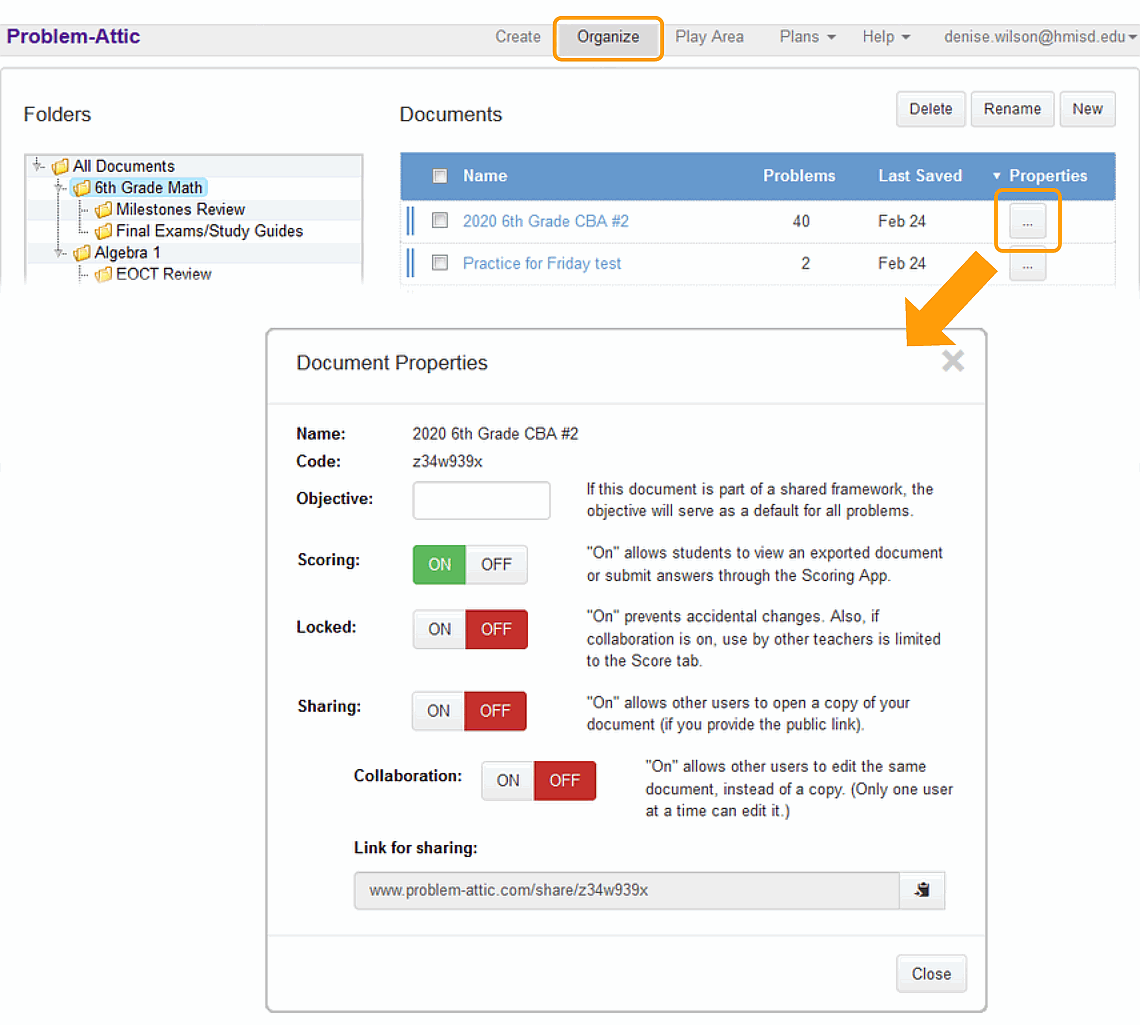Click the problem count 40

point(800,221)
